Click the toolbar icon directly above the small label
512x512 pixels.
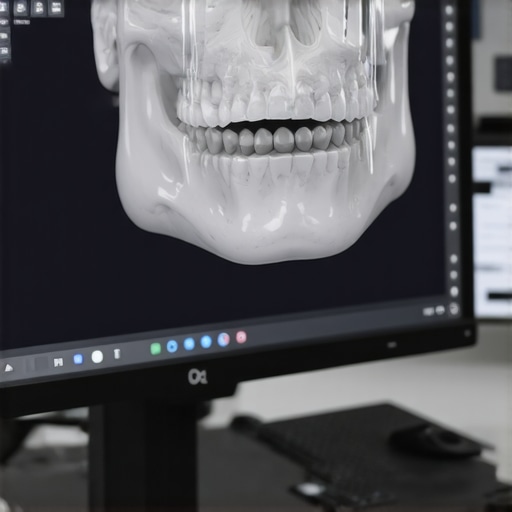[x=21, y=7]
